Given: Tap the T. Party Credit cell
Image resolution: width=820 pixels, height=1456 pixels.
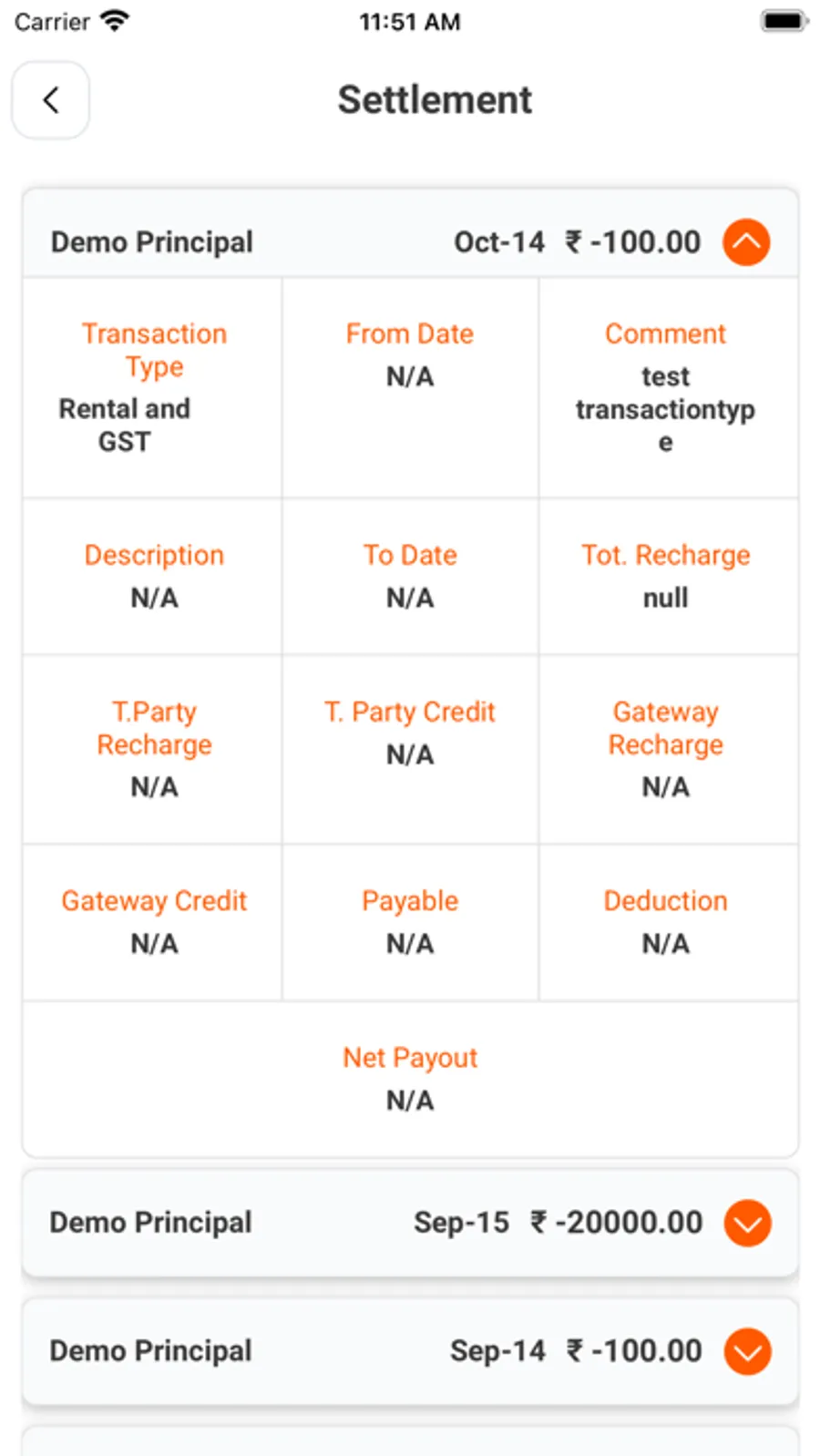Looking at the screenshot, I should click(410, 733).
